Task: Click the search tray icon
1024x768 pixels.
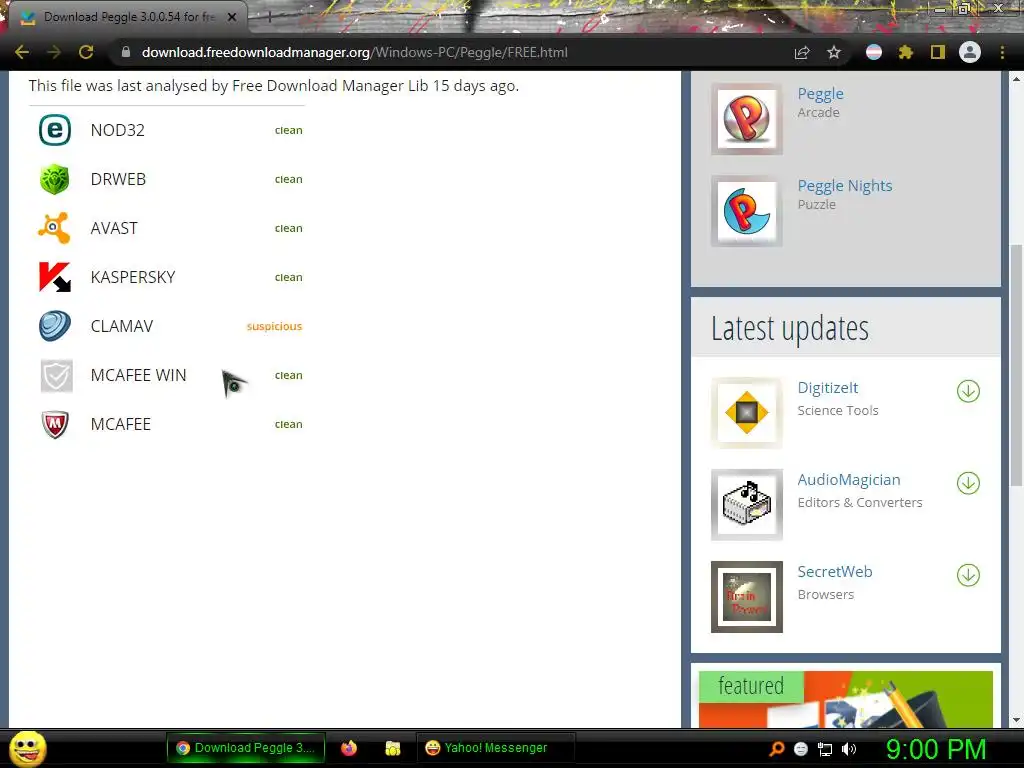Action: pos(776,749)
